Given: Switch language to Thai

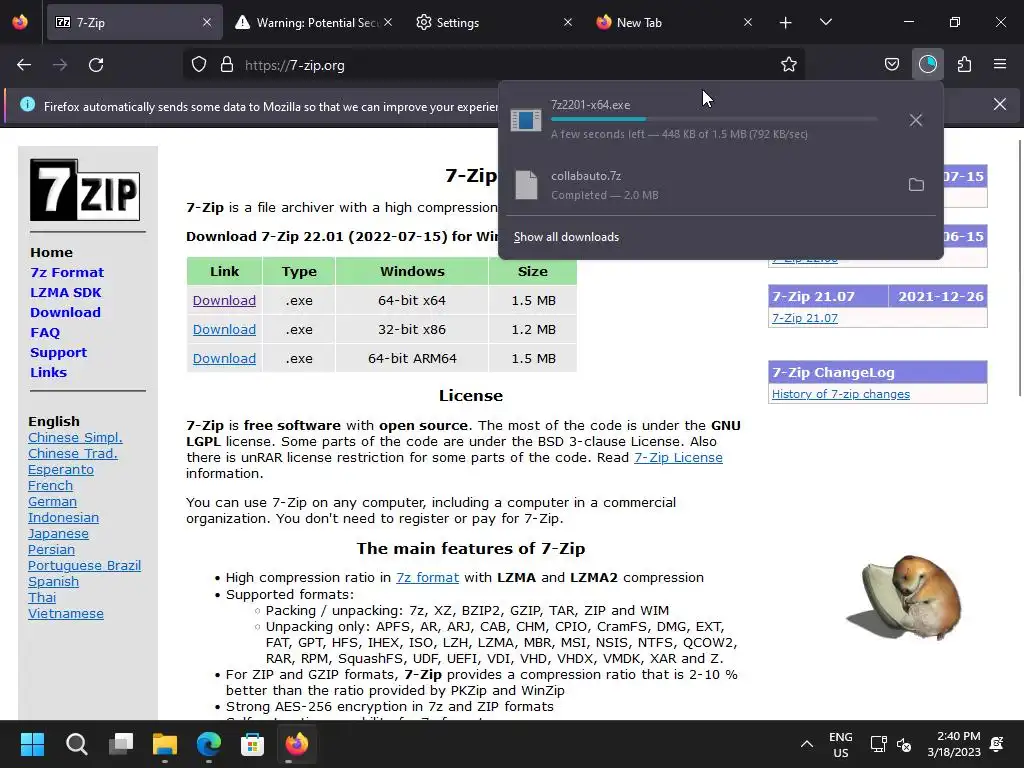Looking at the screenshot, I should pos(42,598).
